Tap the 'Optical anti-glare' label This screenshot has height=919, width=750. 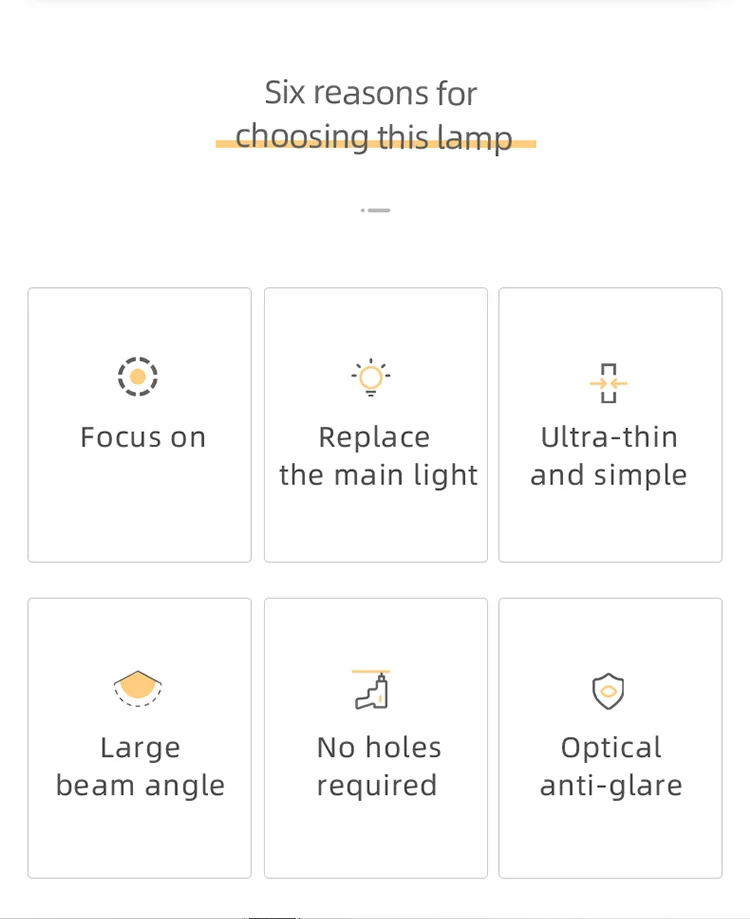(611, 766)
